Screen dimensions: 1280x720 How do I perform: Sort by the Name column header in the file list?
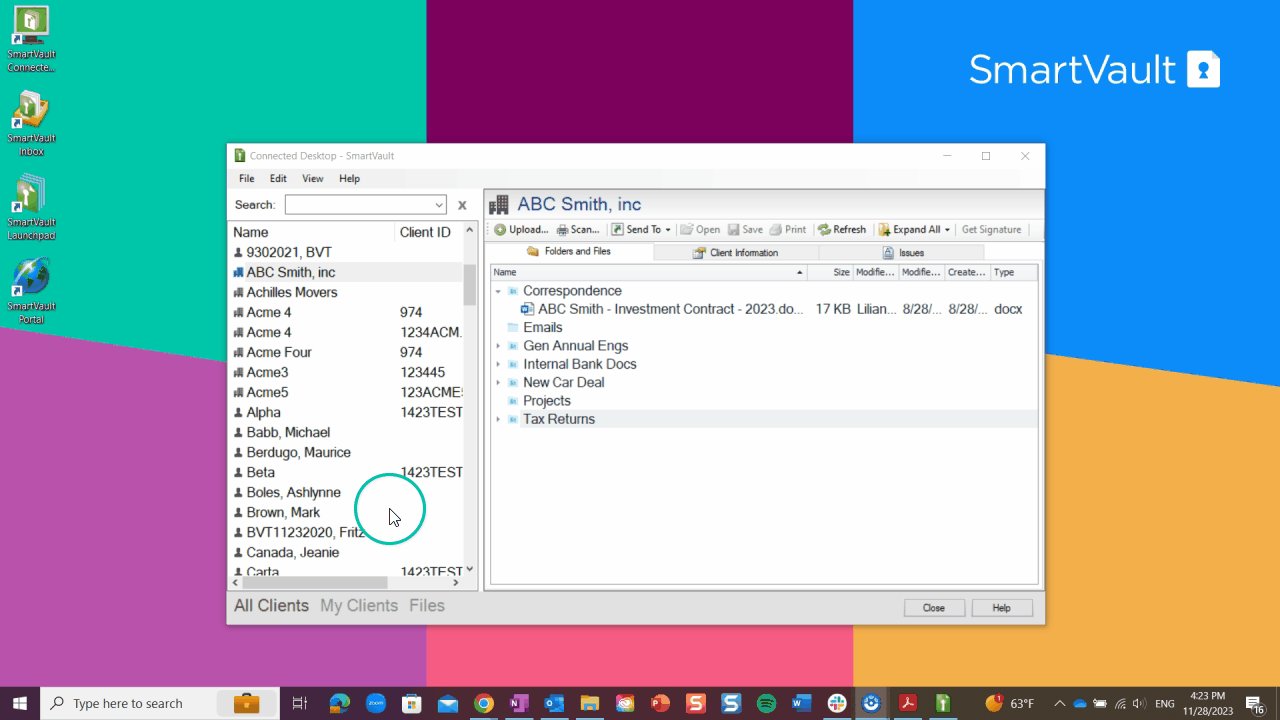648,272
